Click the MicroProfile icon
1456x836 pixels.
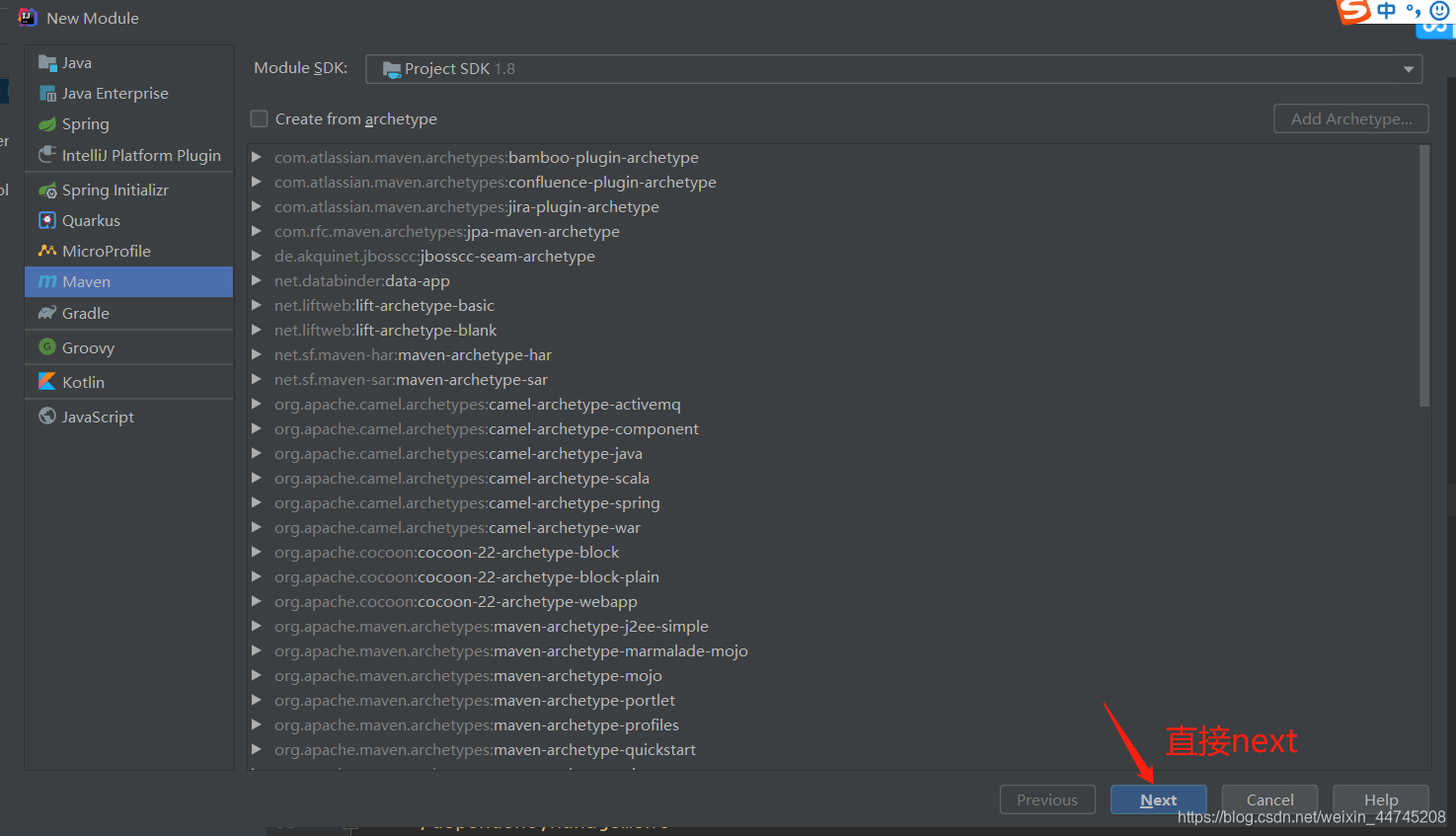point(47,251)
